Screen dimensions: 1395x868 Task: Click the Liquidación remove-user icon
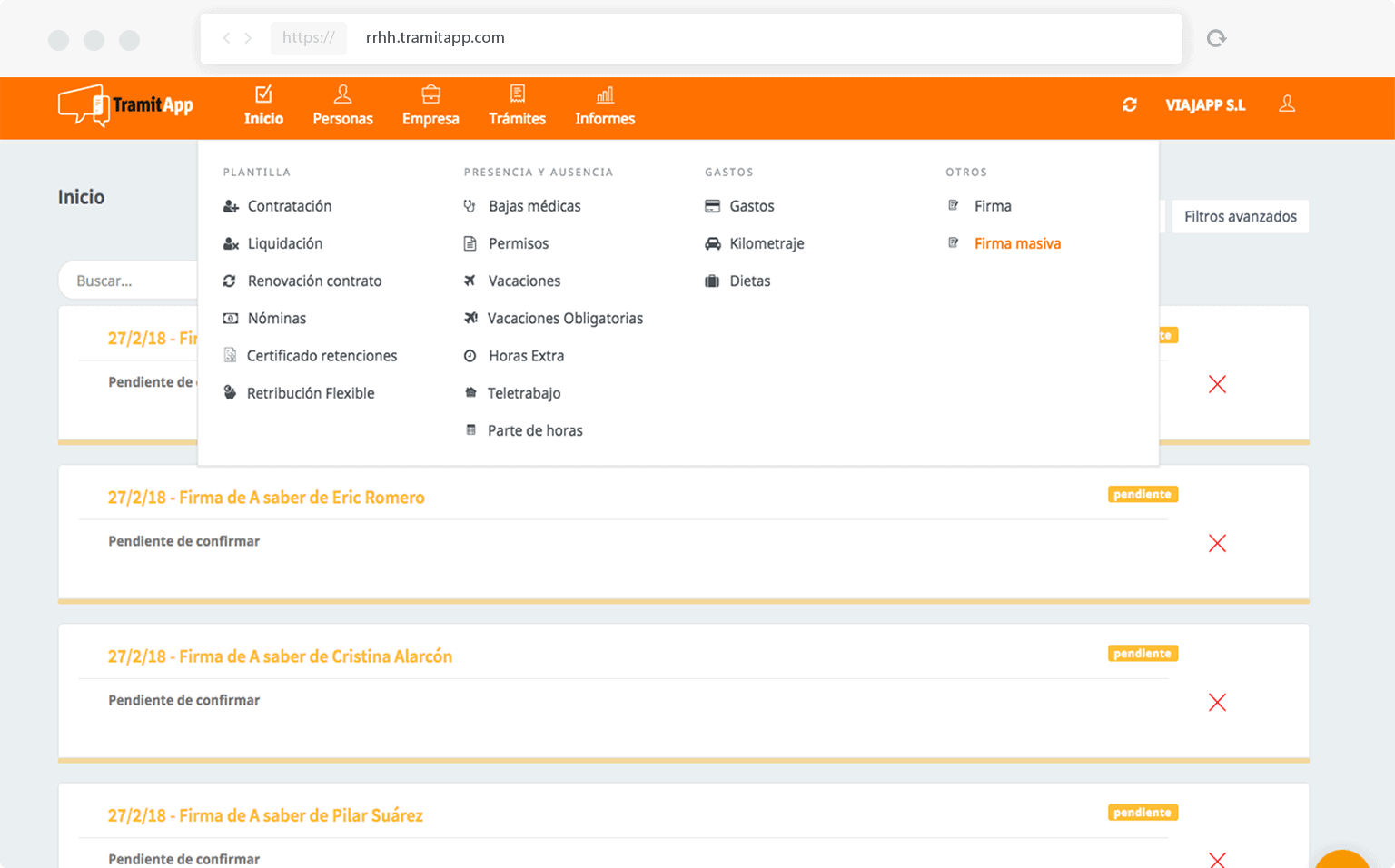(231, 243)
